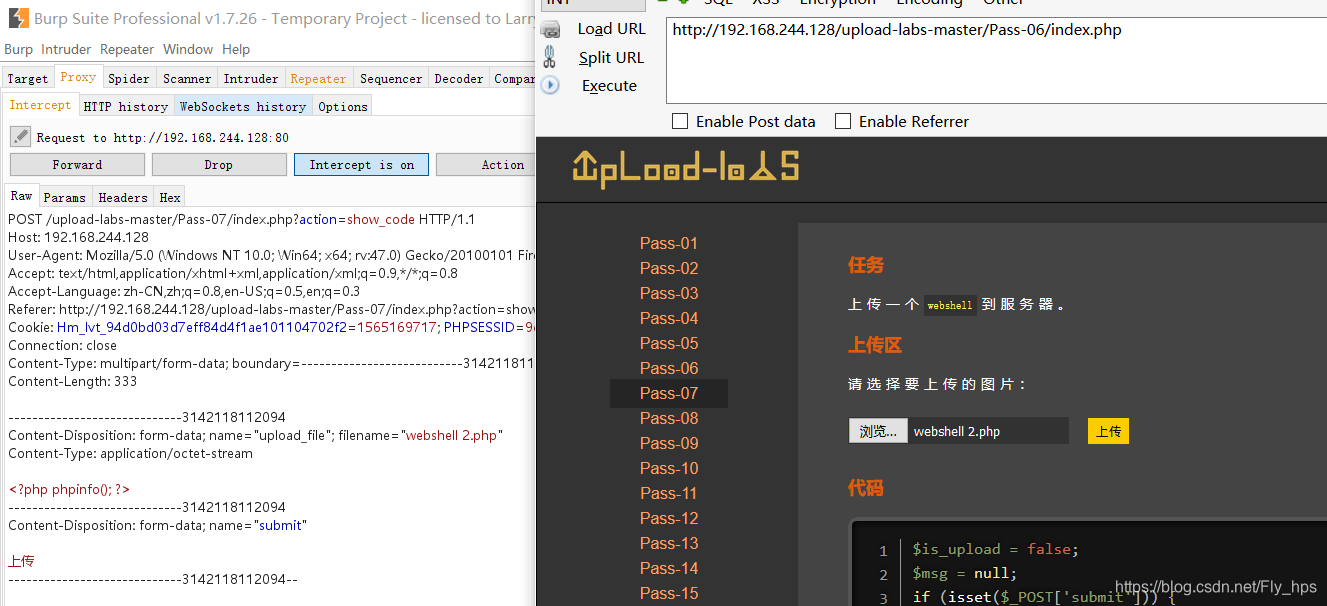Click the Content-Length: 333 header line
1327x606 pixels.
(73, 381)
